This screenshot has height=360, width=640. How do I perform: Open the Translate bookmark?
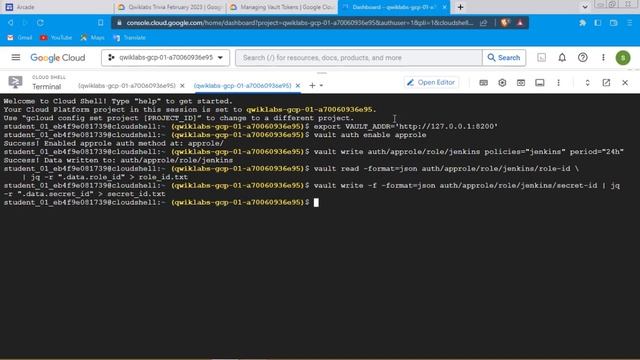129,38
